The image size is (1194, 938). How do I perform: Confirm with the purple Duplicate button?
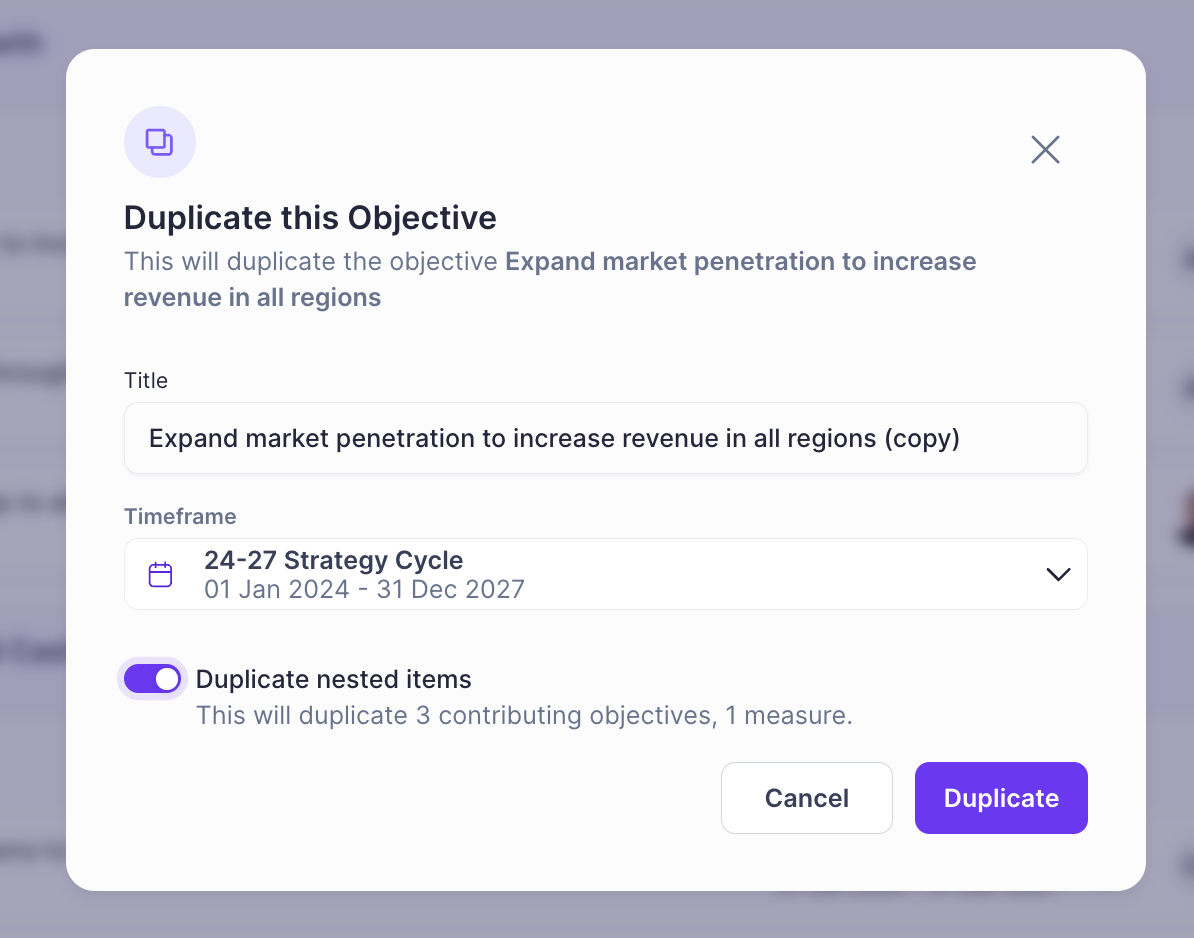point(1001,798)
